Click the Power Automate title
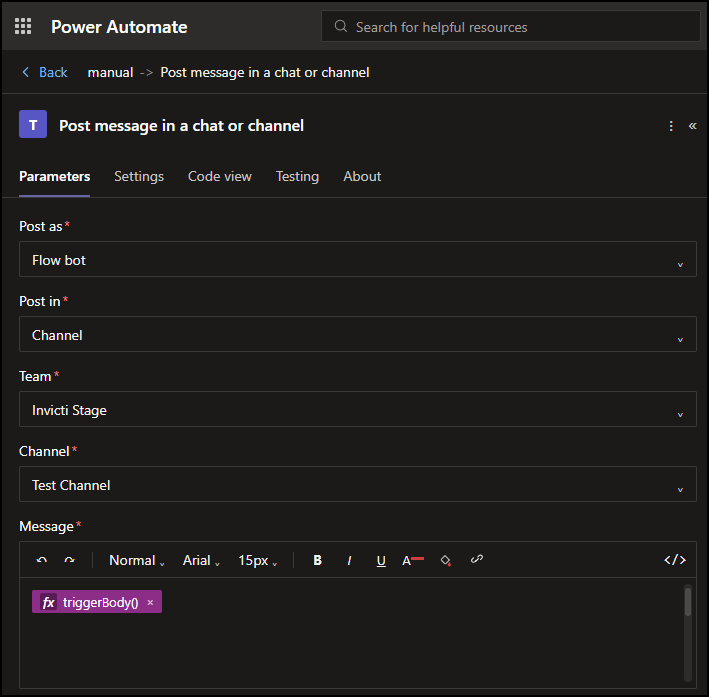 (x=119, y=27)
